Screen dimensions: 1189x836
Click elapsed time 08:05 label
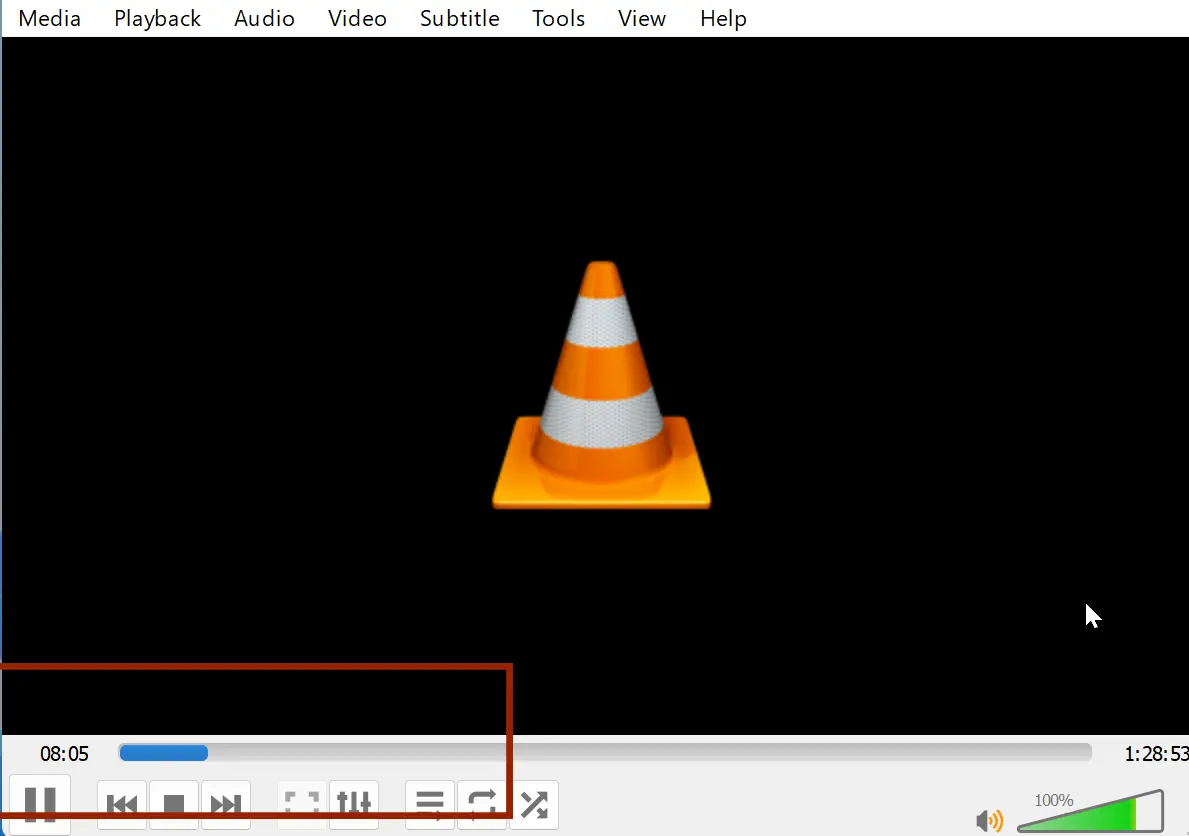64,753
